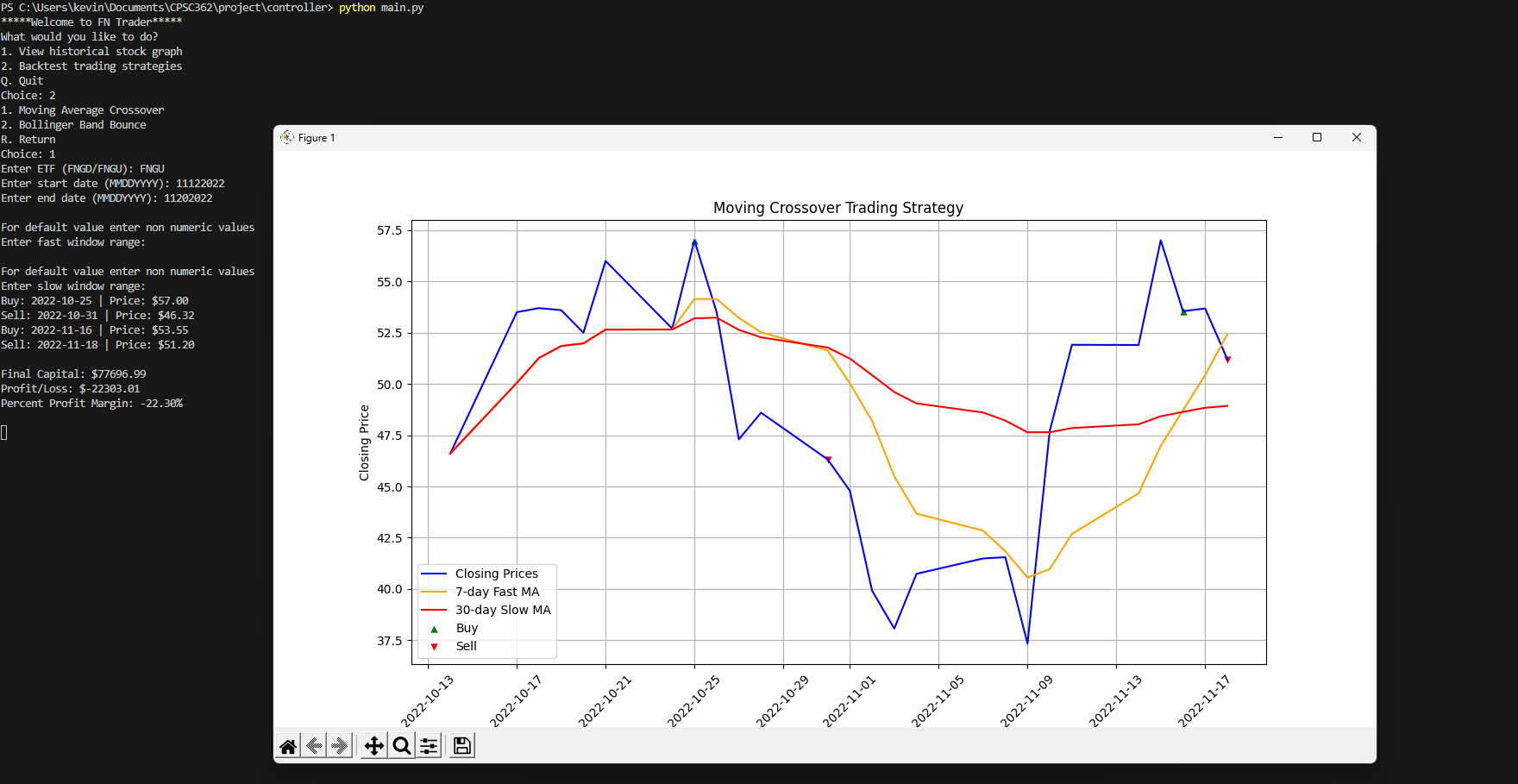The width and height of the screenshot is (1518, 784).
Task: Click 'Profit/Loss: $-22303.01' in terminal
Action: (x=71, y=389)
